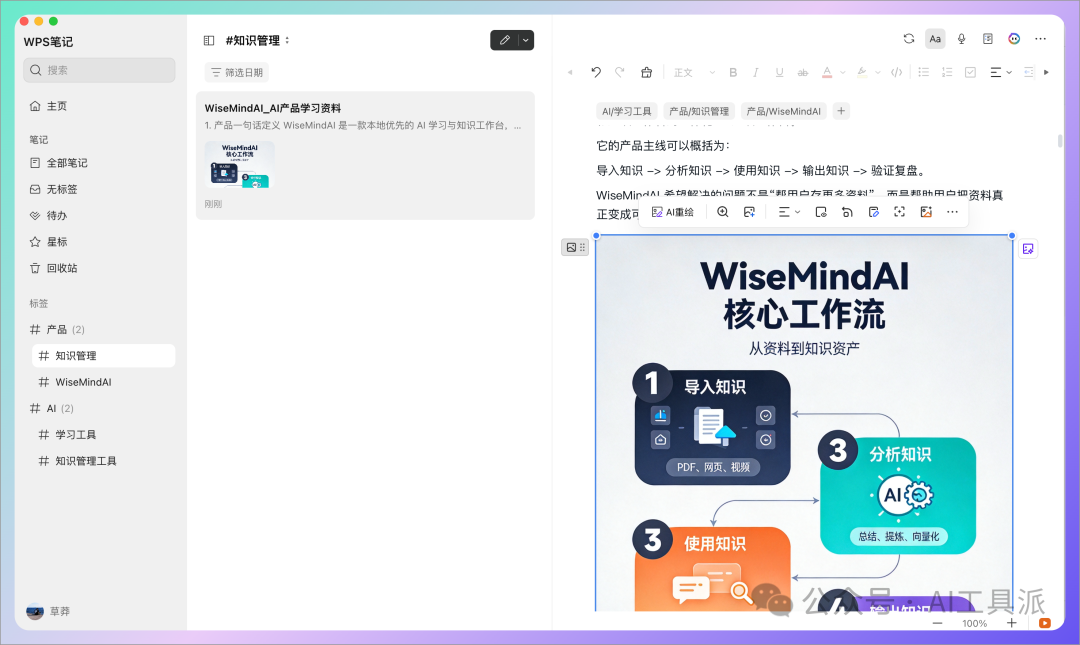Toggle bulleted list
The image size is (1080, 645).
924,72
